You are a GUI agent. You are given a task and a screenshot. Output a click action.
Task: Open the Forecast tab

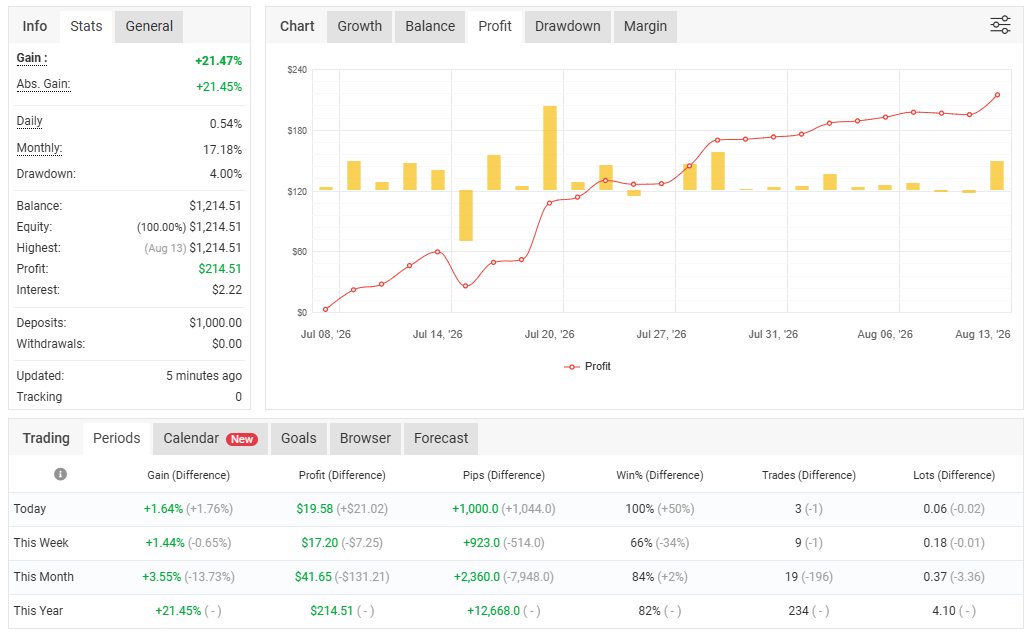[441, 438]
